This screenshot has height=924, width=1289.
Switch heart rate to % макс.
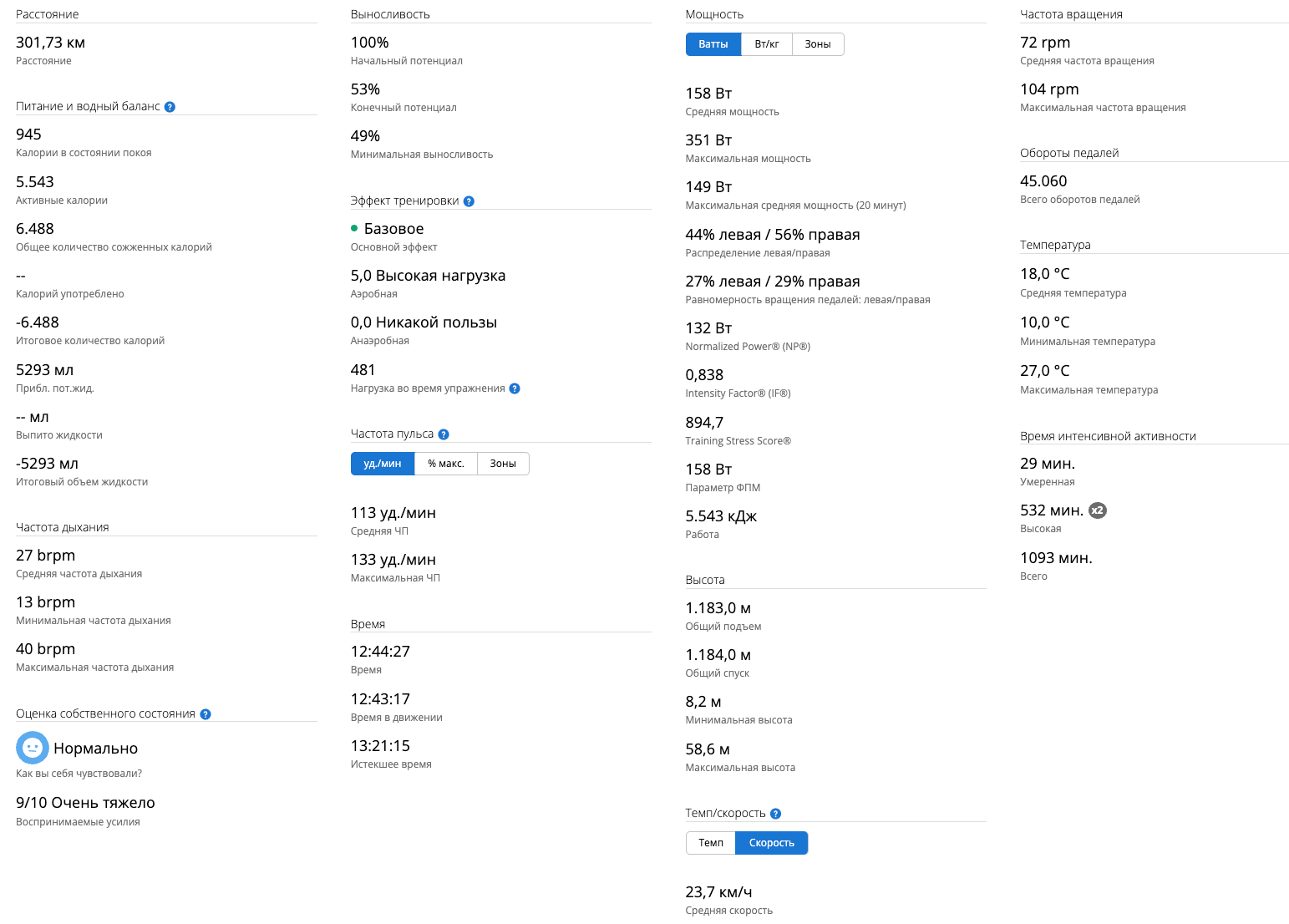(445, 464)
